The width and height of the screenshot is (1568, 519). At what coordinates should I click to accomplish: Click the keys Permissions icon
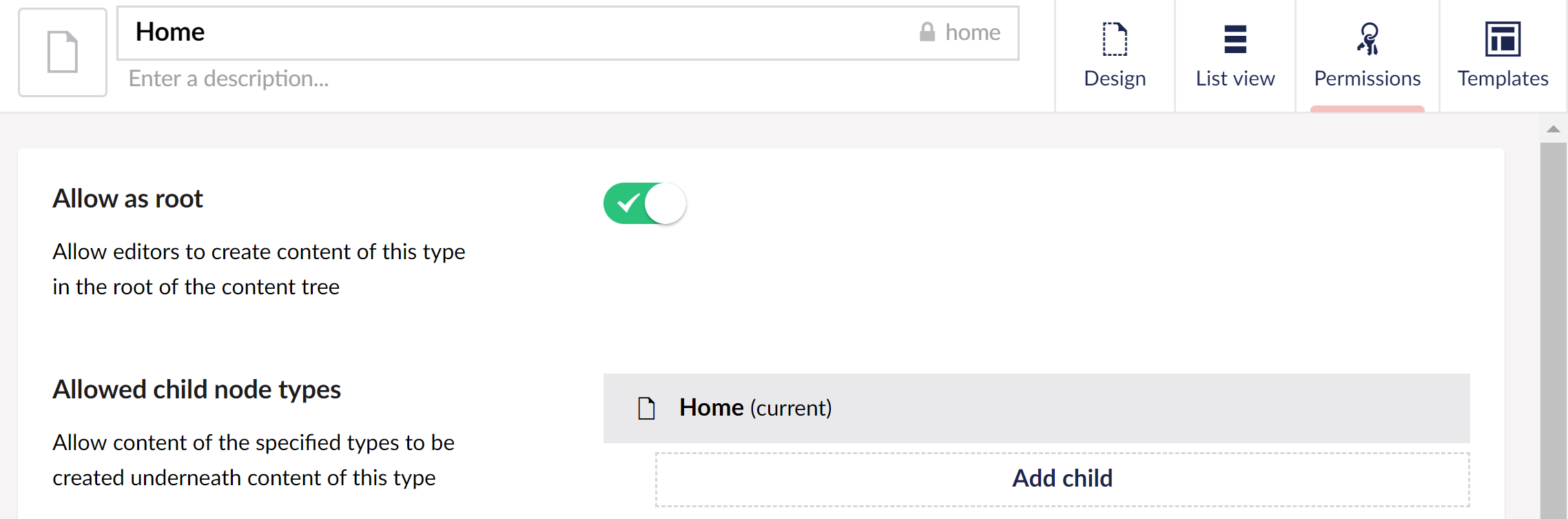pos(1368,39)
